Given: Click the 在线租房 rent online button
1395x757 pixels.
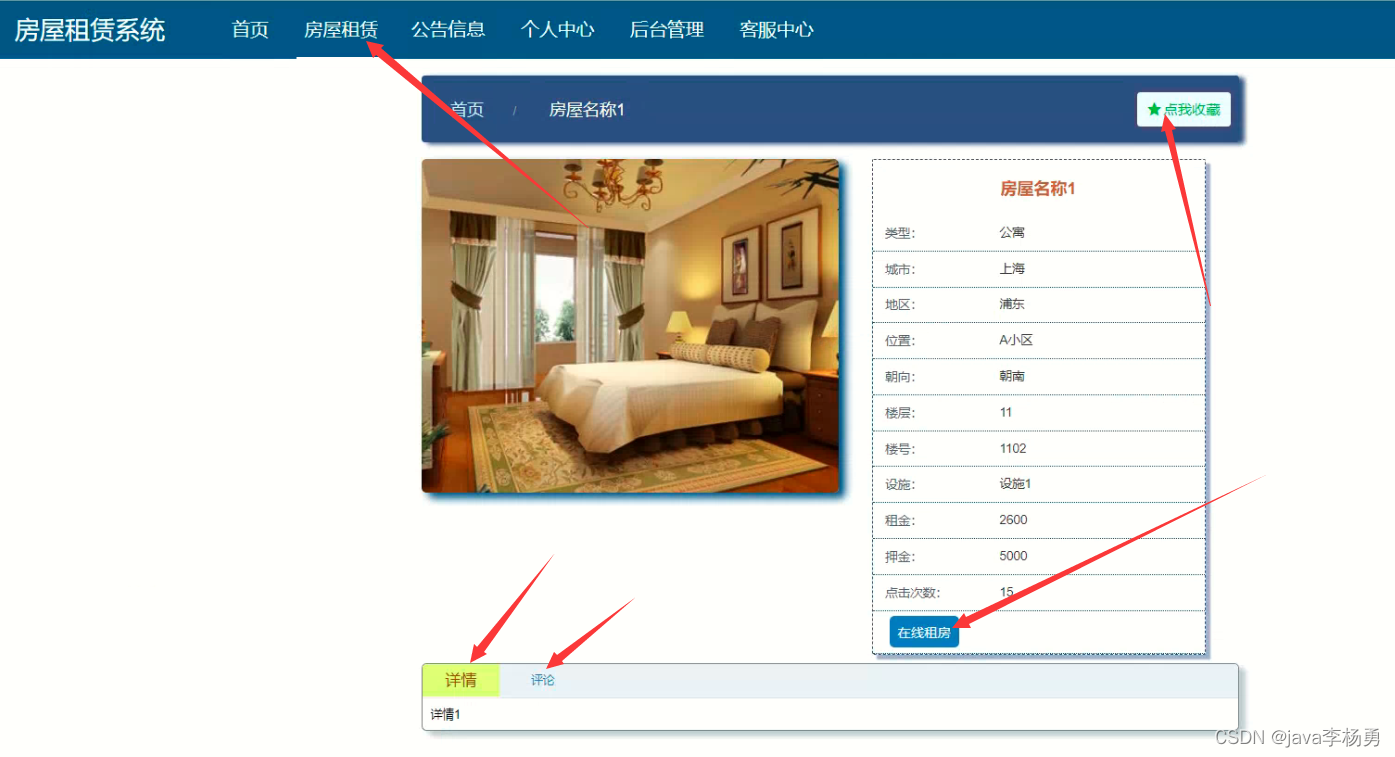Looking at the screenshot, I should click(x=924, y=632).
